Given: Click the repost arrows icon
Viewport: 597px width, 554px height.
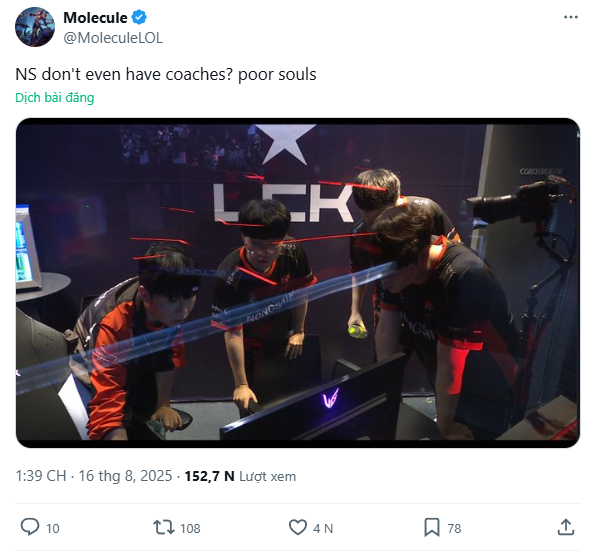Looking at the screenshot, I should pos(164,528).
